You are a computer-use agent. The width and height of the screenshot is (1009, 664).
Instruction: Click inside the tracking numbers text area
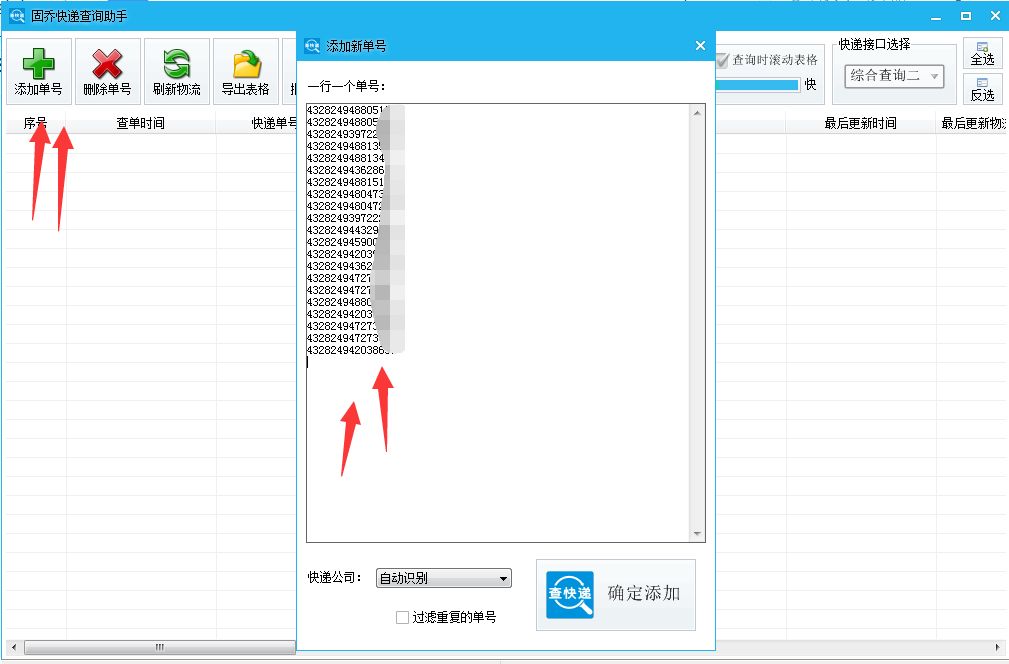pos(499,323)
